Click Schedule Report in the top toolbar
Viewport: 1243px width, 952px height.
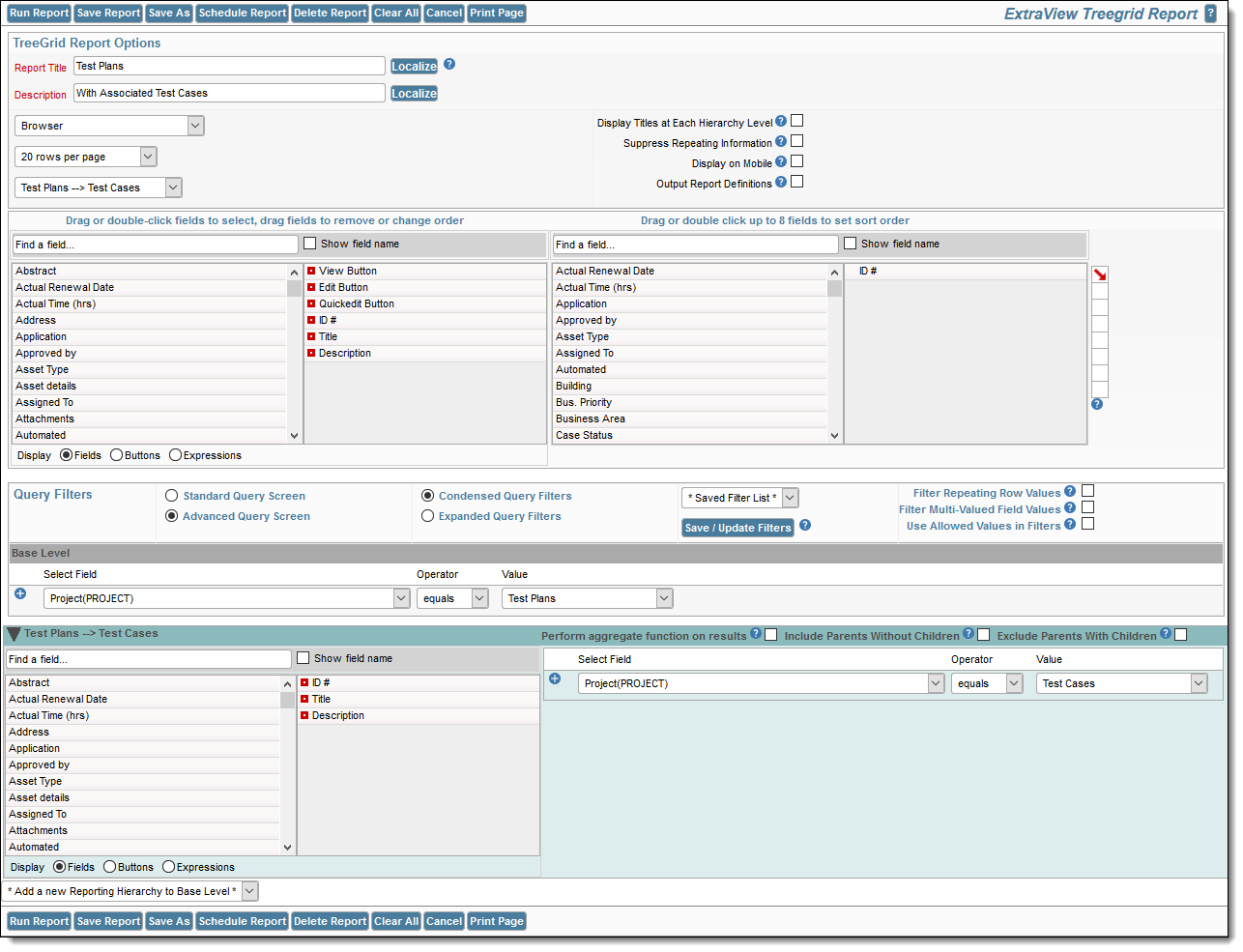point(243,14)
